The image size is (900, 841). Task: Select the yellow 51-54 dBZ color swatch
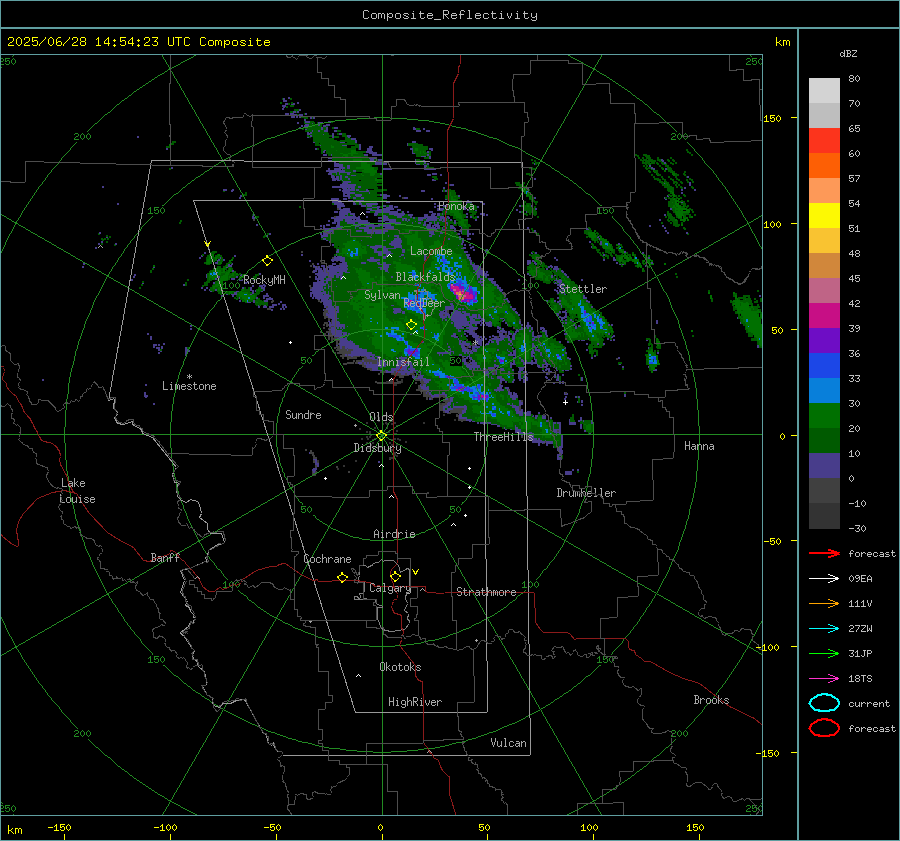click(824, 215)
